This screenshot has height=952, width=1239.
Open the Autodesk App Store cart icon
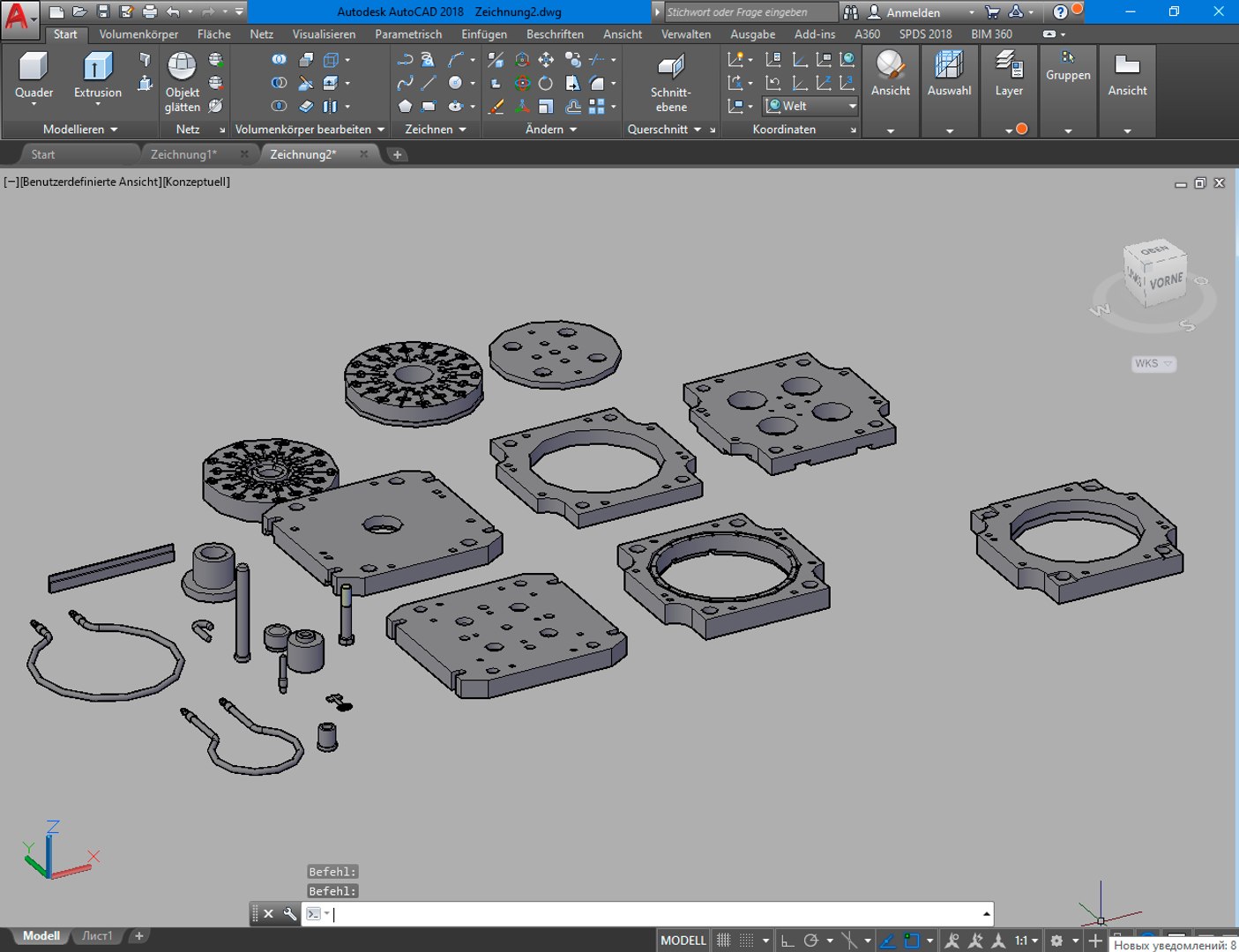[x=992, y=12]
